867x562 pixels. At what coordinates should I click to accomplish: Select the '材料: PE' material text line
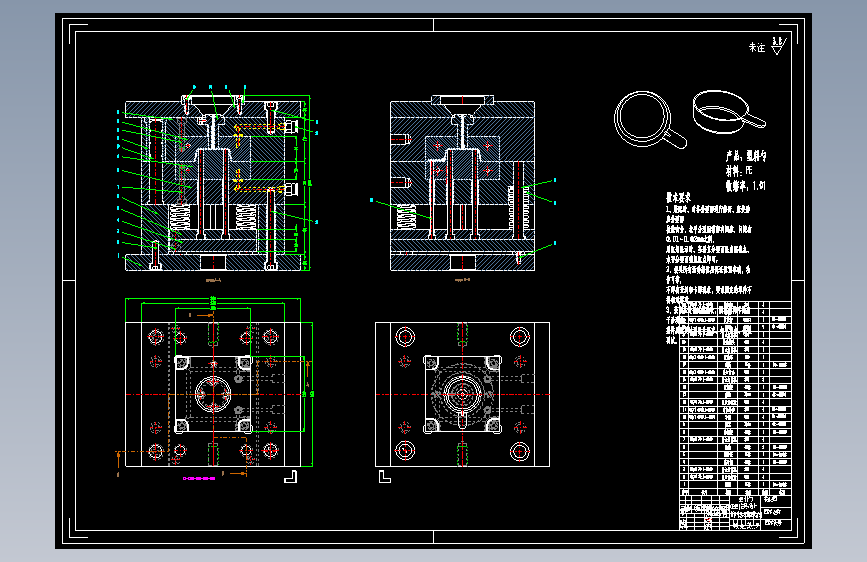tap(739, 171)
